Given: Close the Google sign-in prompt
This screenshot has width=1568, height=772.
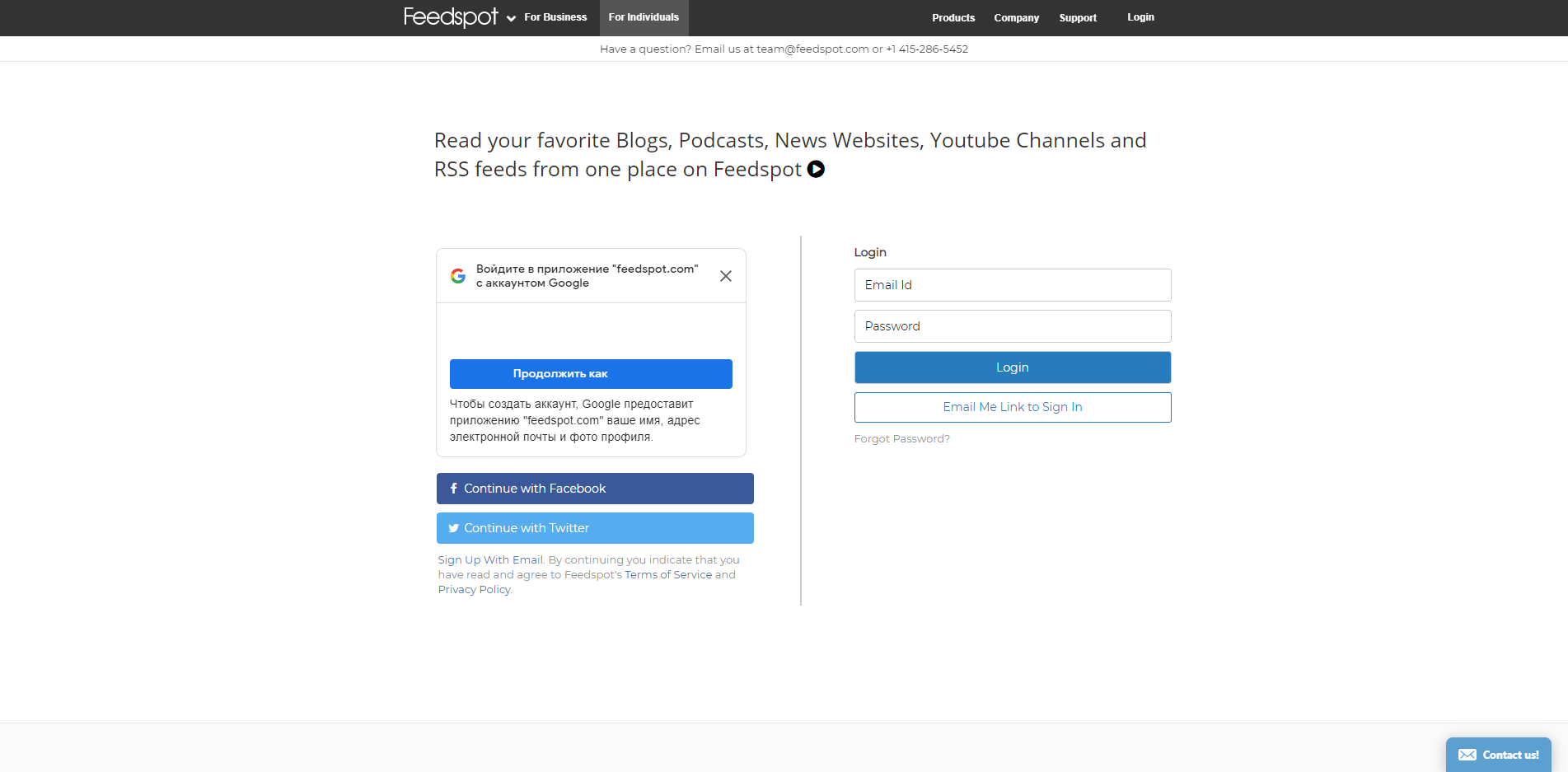Looking at the screenshot, I should (726, 276).
